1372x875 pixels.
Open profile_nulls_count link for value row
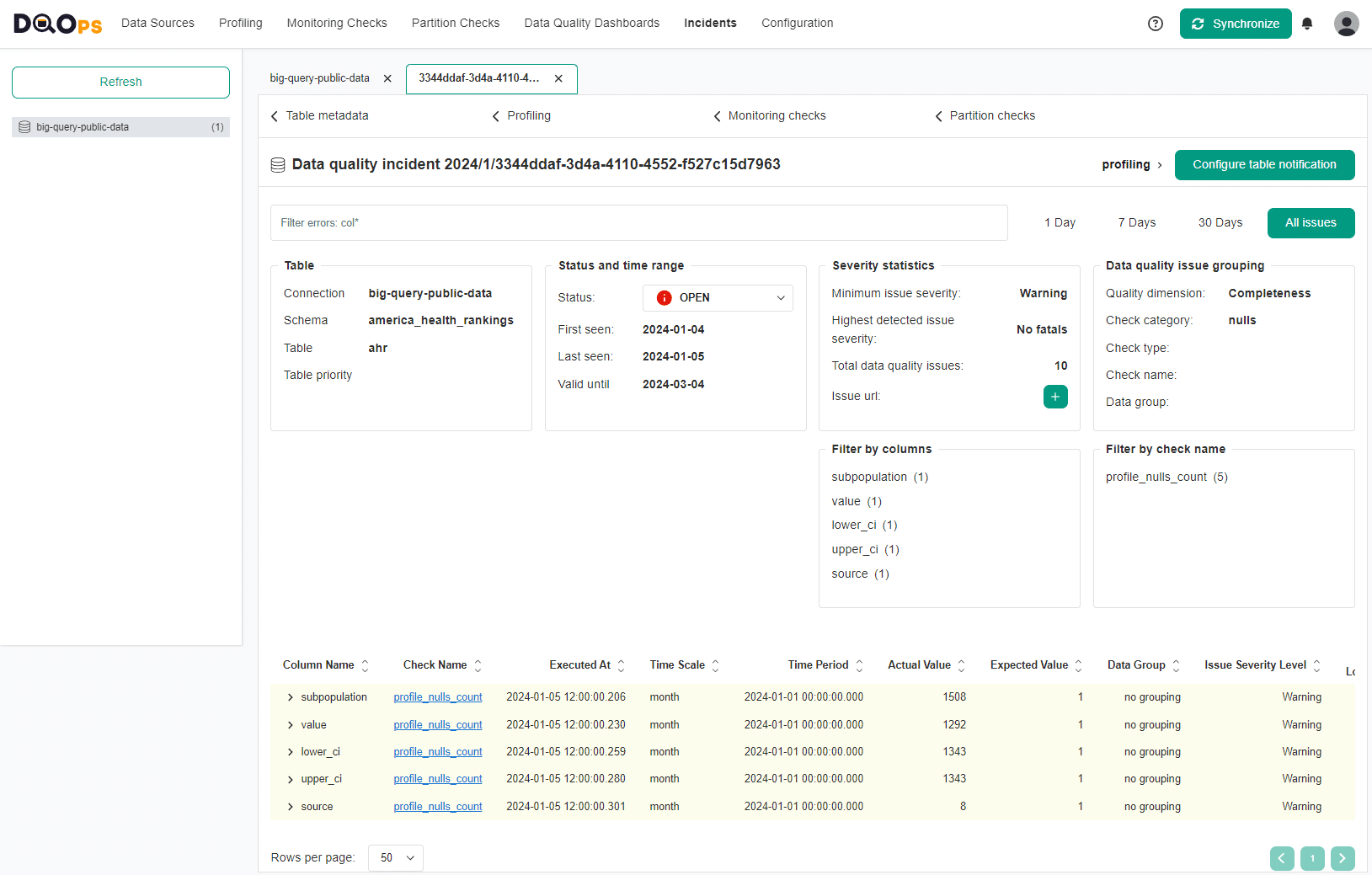pos(438,725)
